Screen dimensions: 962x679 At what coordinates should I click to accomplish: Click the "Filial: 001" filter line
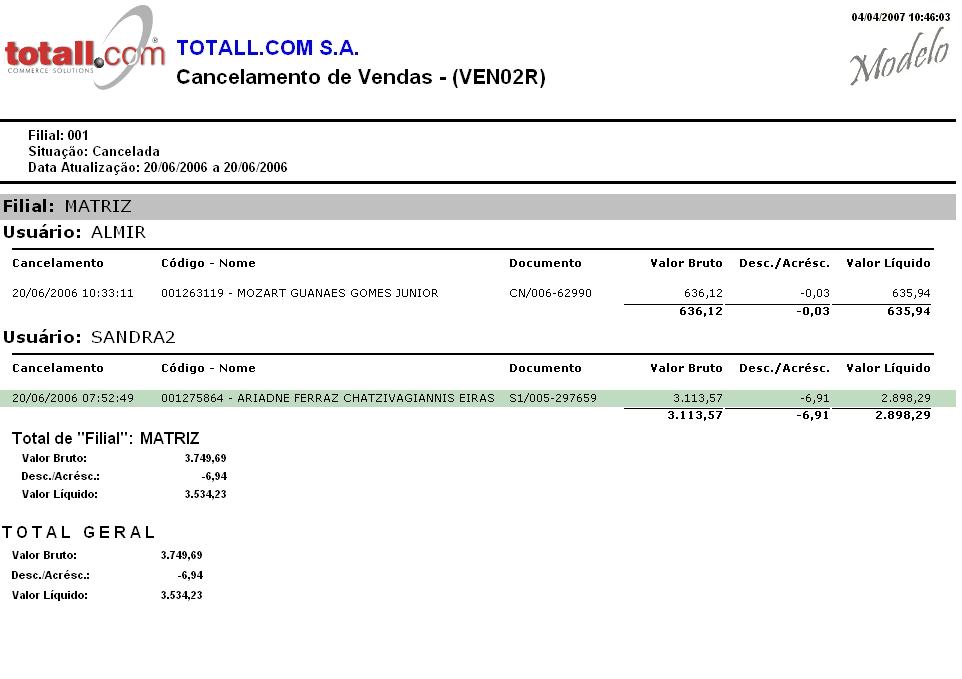click(x=58, y=135)
